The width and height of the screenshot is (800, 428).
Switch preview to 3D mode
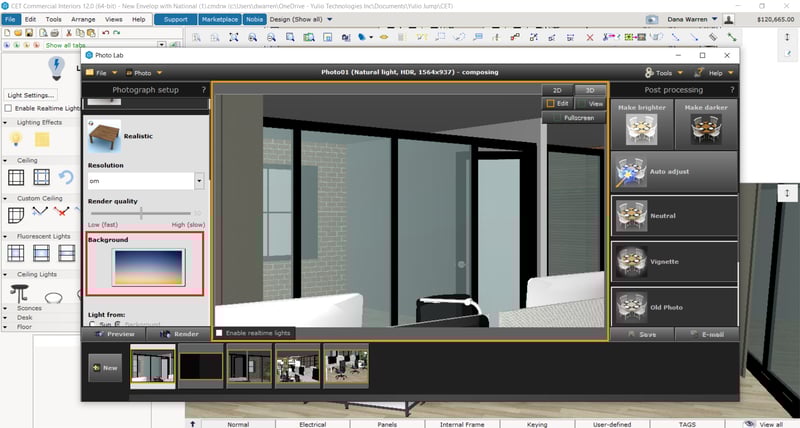click(590, 90)
